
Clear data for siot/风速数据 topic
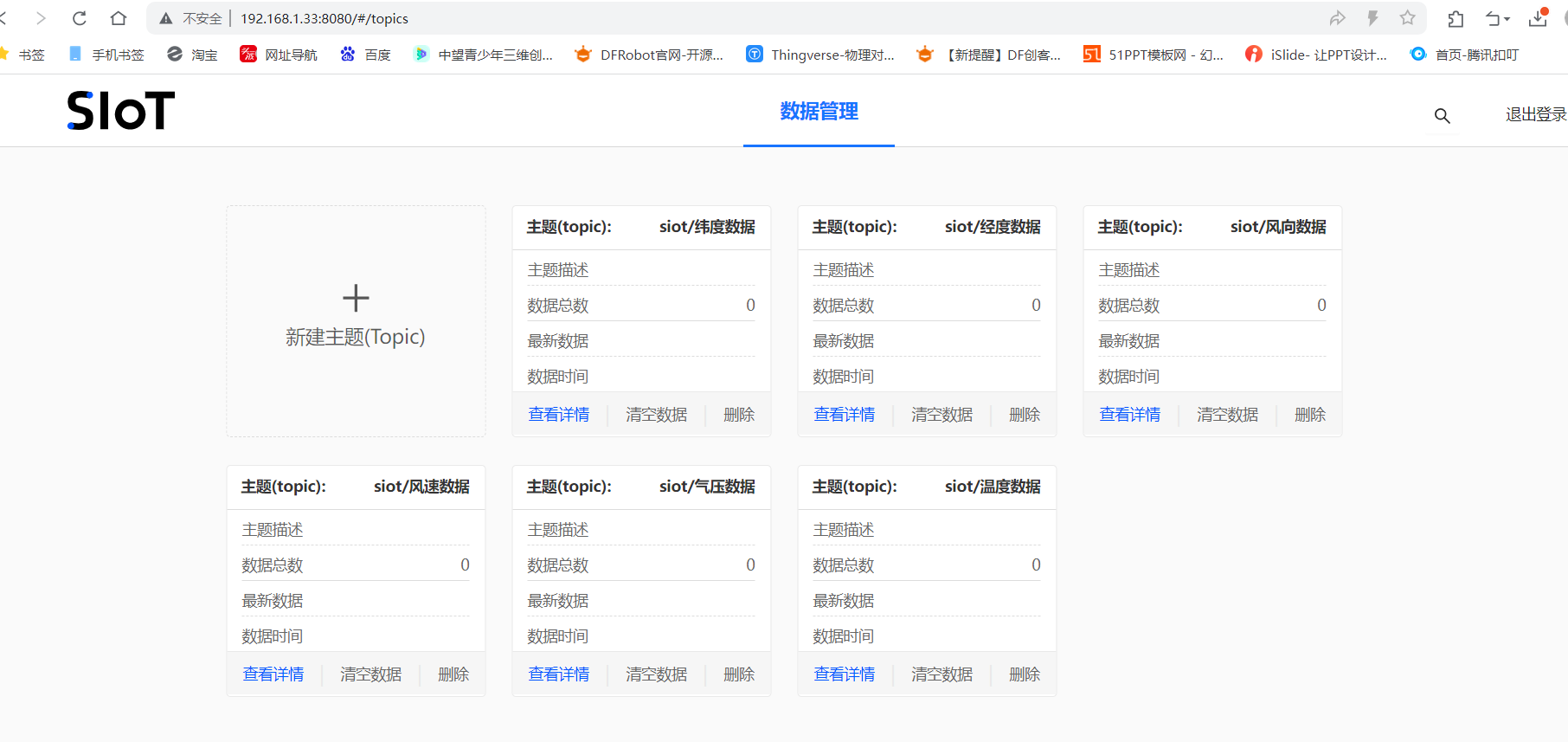click(x=371, y=674)
